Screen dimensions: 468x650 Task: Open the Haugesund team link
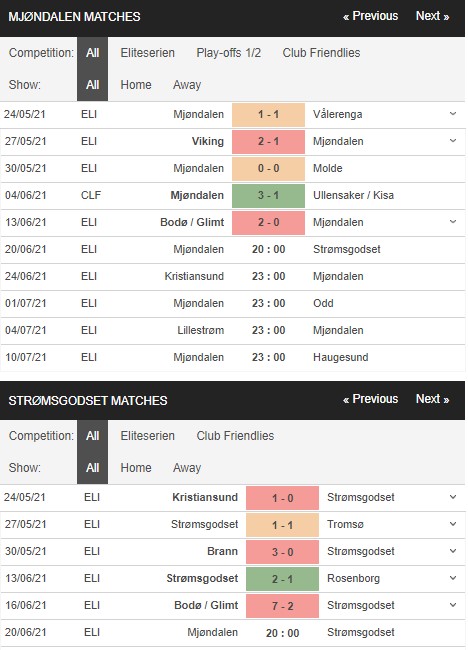[340, 357]
